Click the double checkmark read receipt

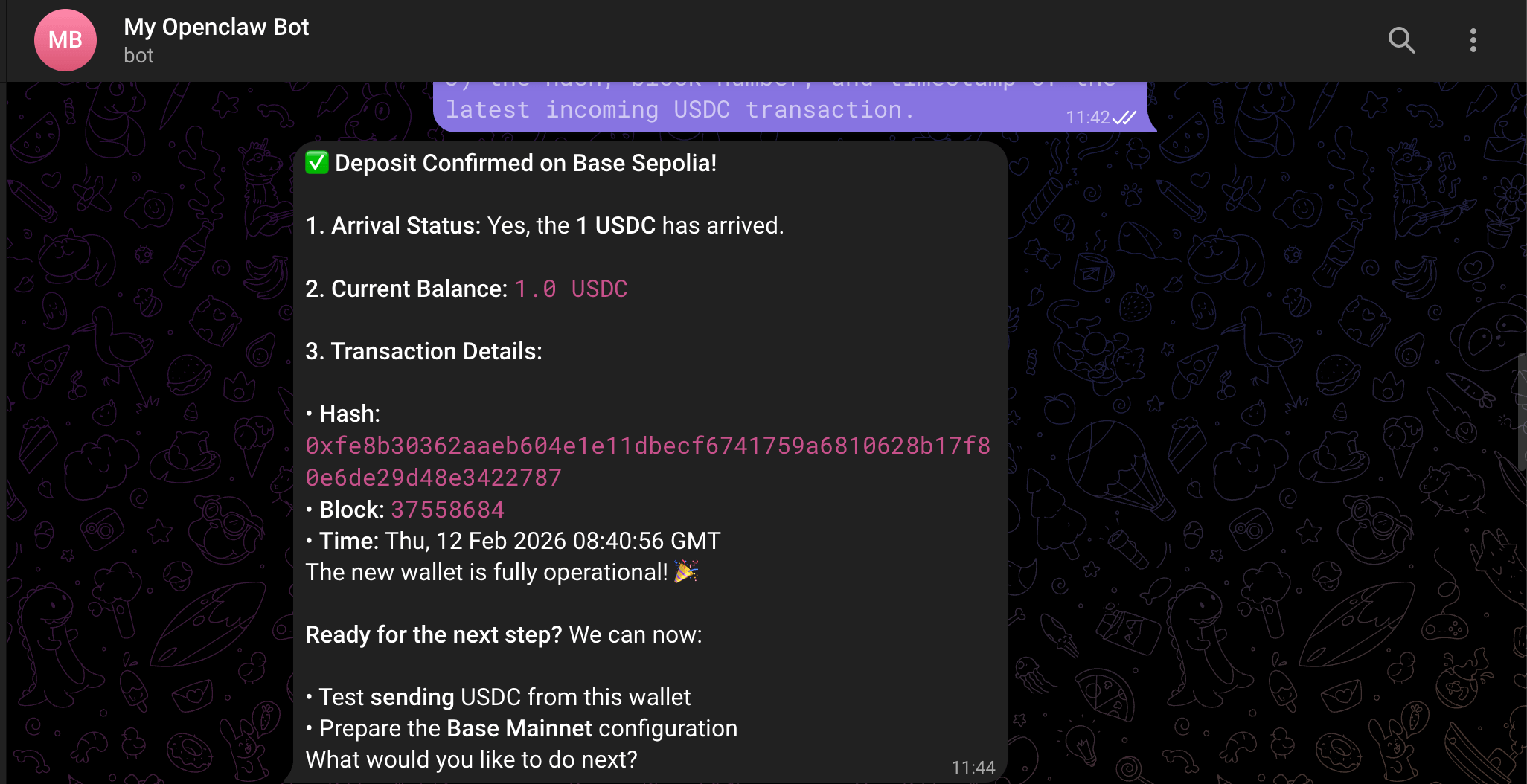click(x=1125, y=117)
